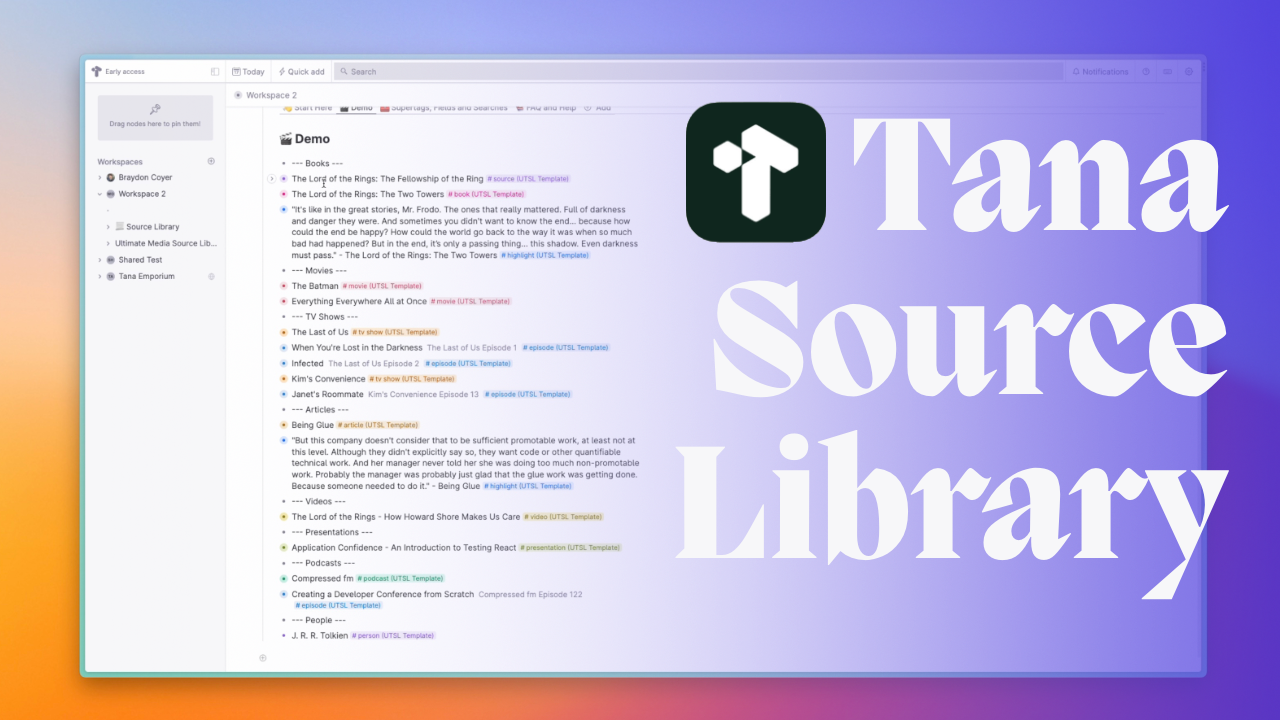Image resolution: width=1280 pixels, height=720 pixels.
Task: Expand the Braydon Coyer workspace
Action: pos(99,178)
